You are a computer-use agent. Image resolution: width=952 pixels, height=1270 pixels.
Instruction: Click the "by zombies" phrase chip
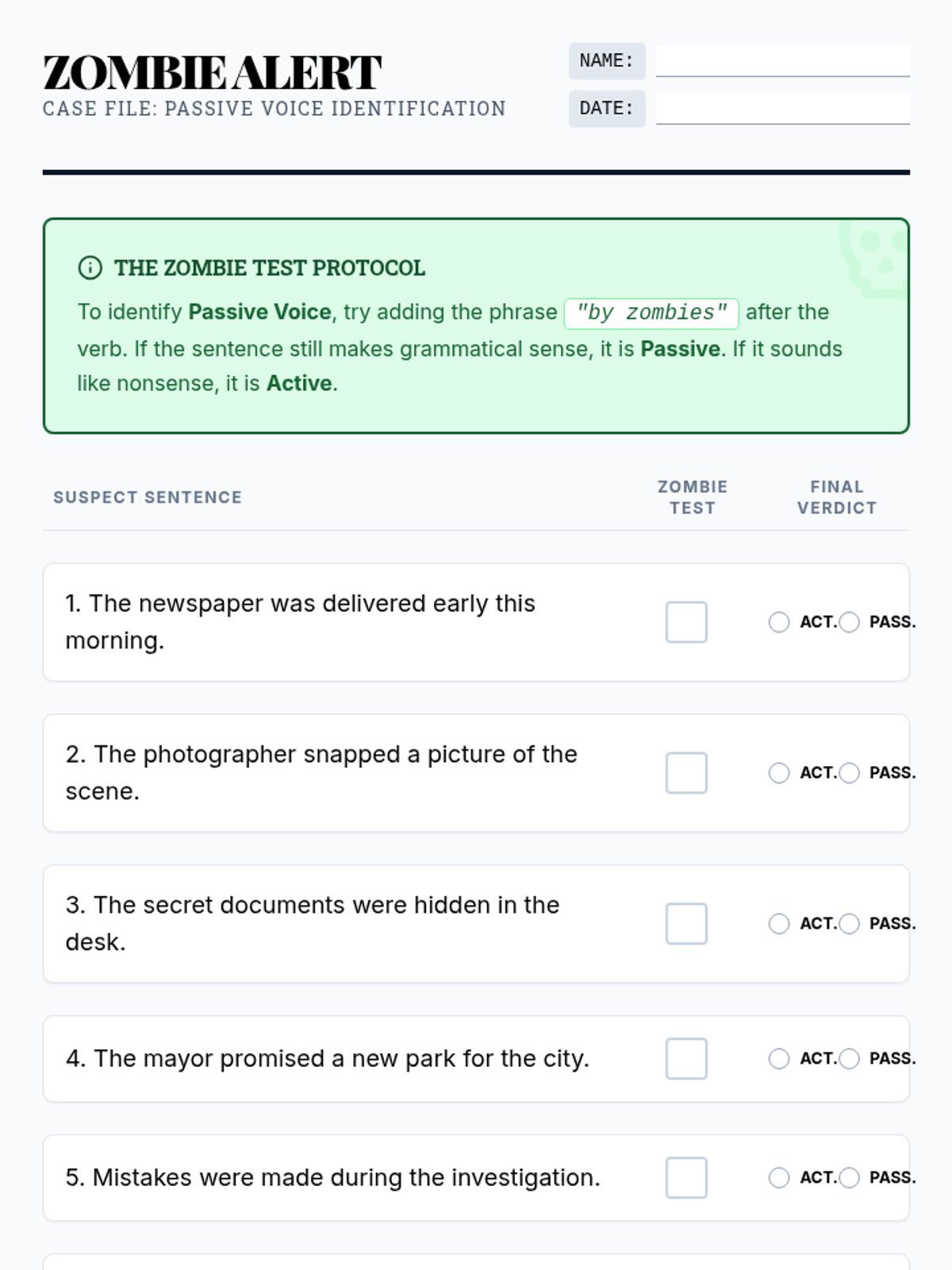coord(651,313)
